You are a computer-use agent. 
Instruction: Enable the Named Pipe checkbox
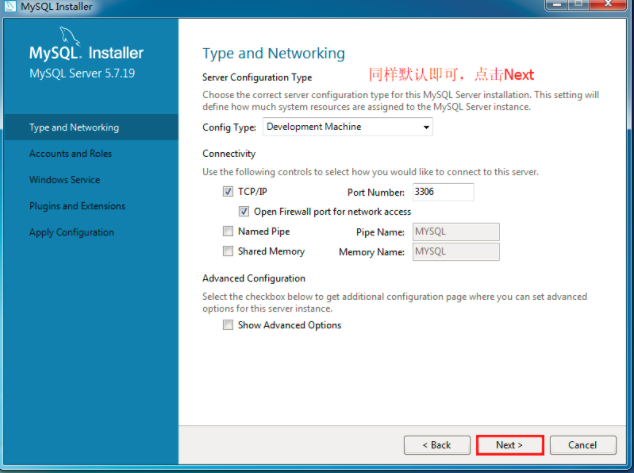click(x=228, y=231)
